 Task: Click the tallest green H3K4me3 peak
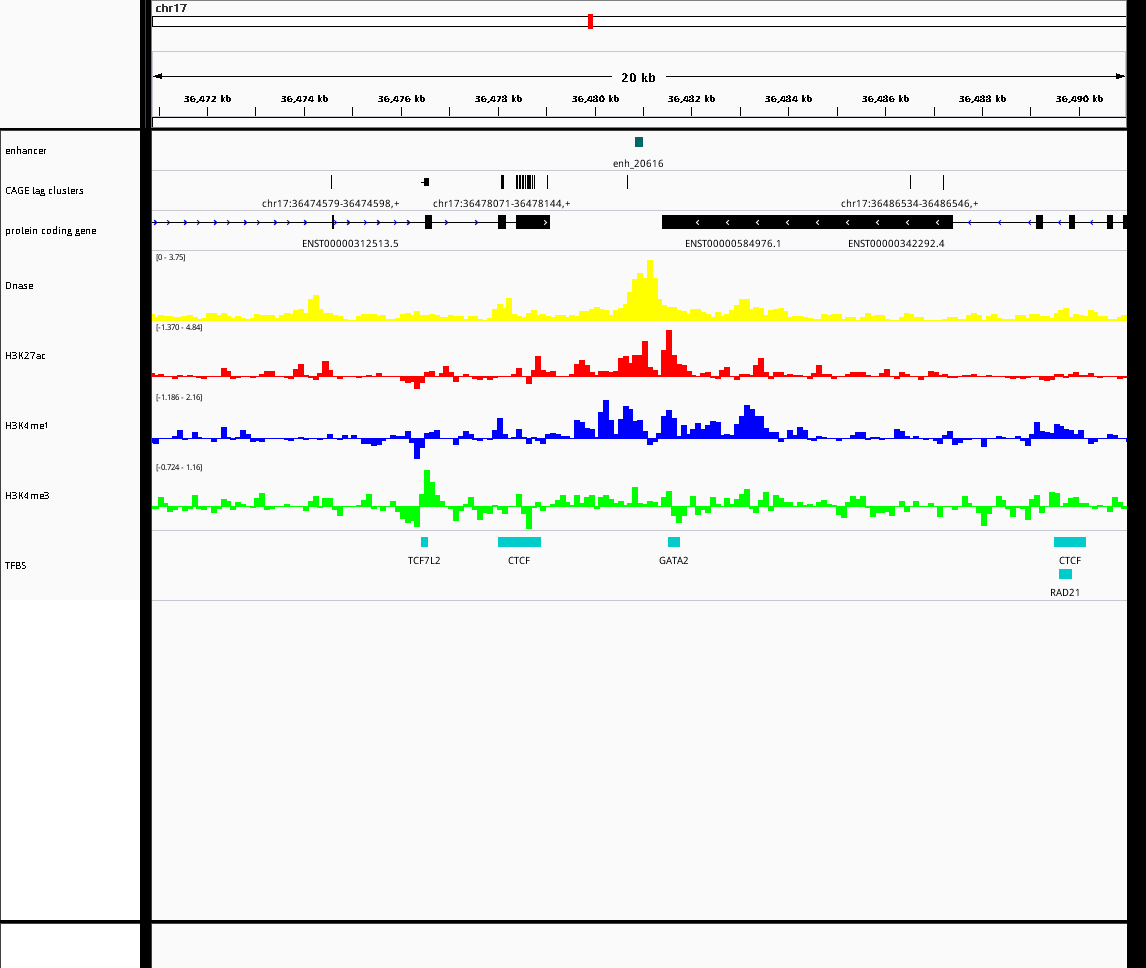428,488
